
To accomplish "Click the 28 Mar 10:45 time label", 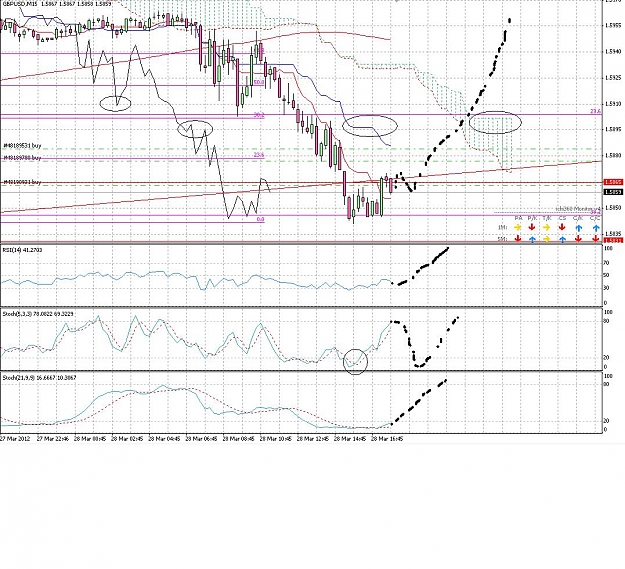I will pos(276,439).
